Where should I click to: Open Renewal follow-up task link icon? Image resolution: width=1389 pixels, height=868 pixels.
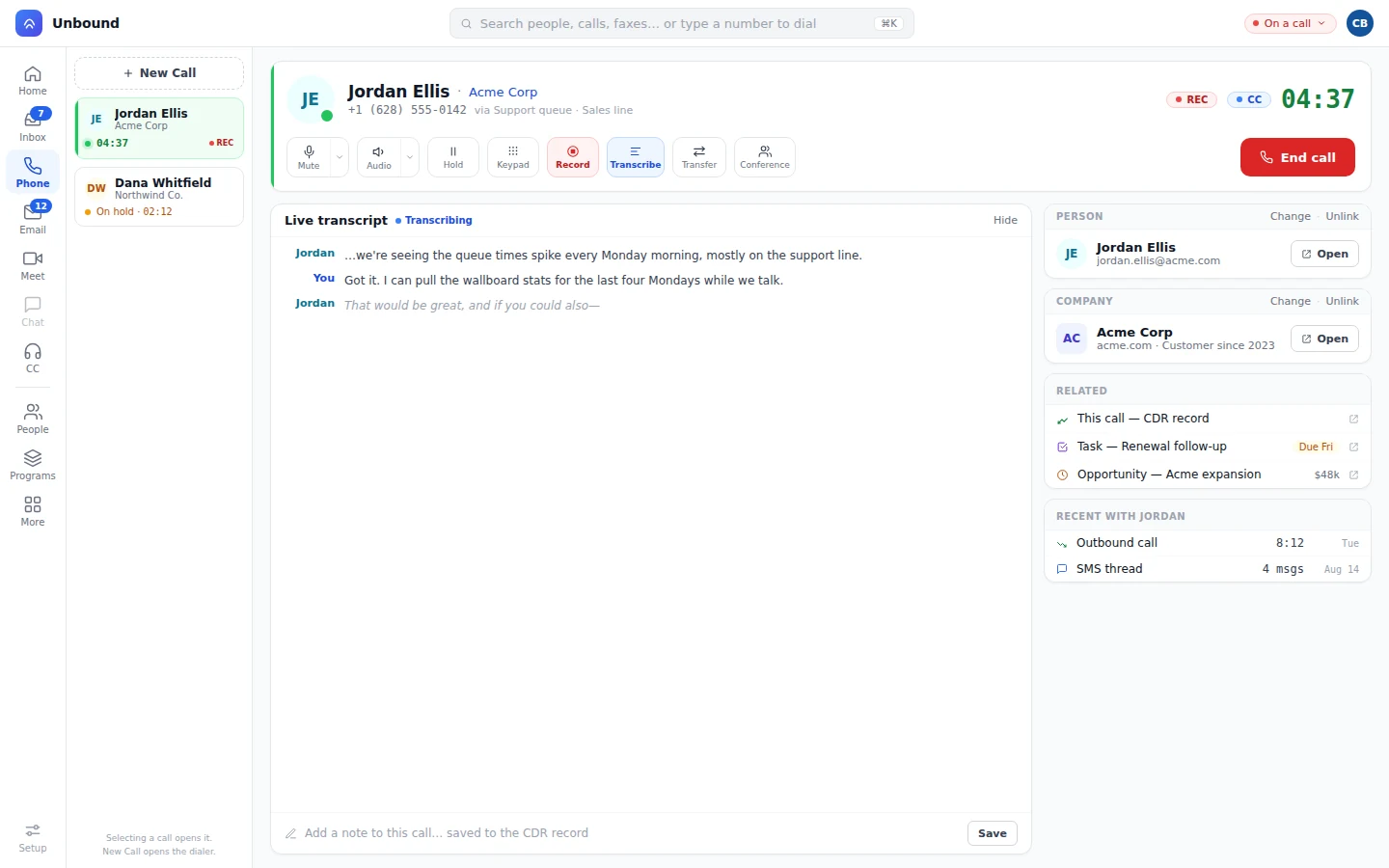pos(1353,447)
